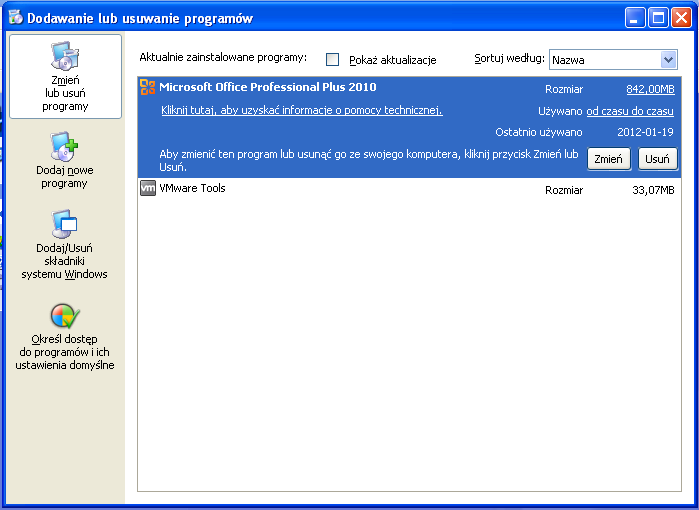Click 'Aby zmienić ten program' description text

(x=369, y=160)
